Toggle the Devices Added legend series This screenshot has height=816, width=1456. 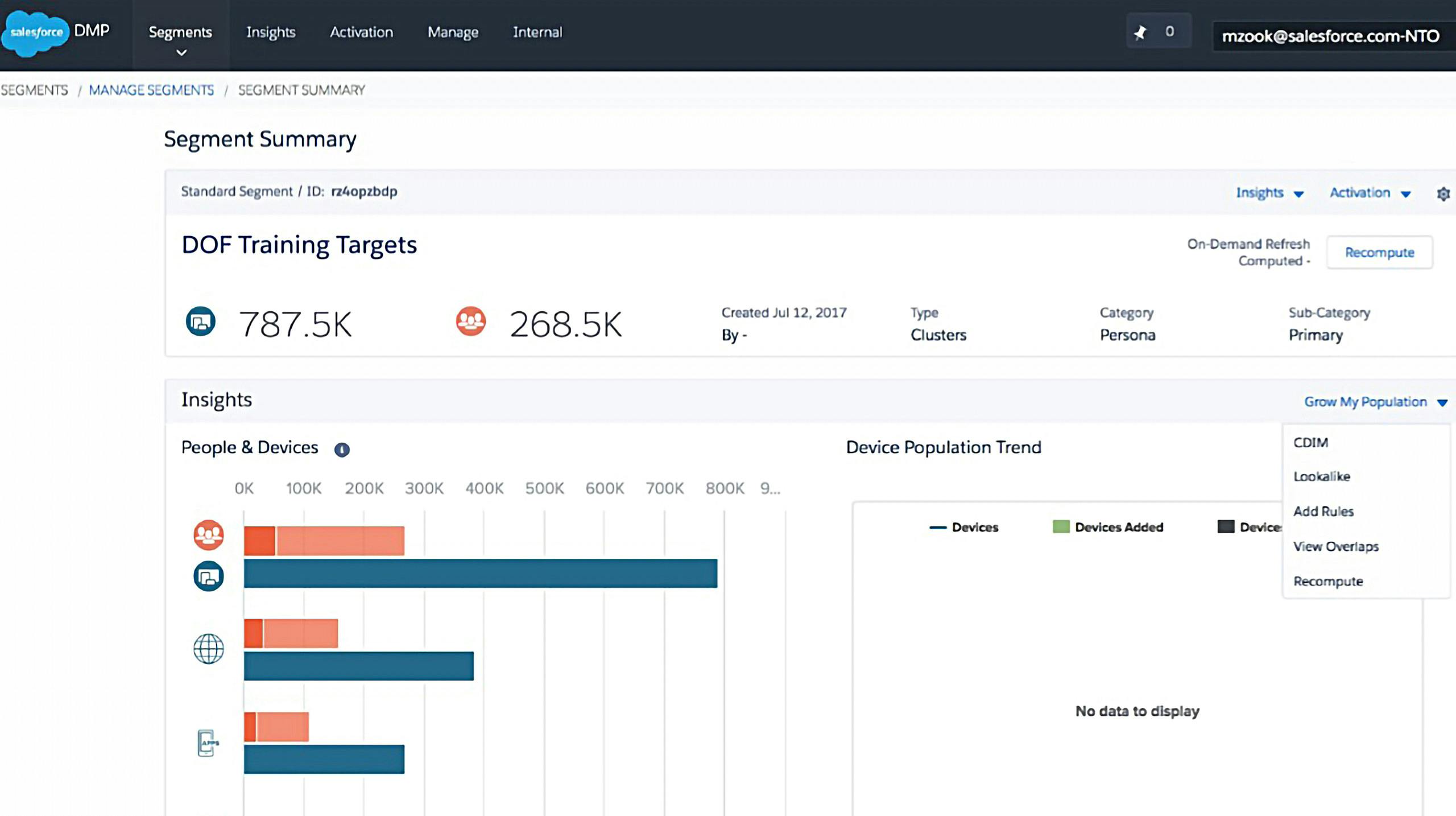pyautogui.click(x=1108, y=527)
